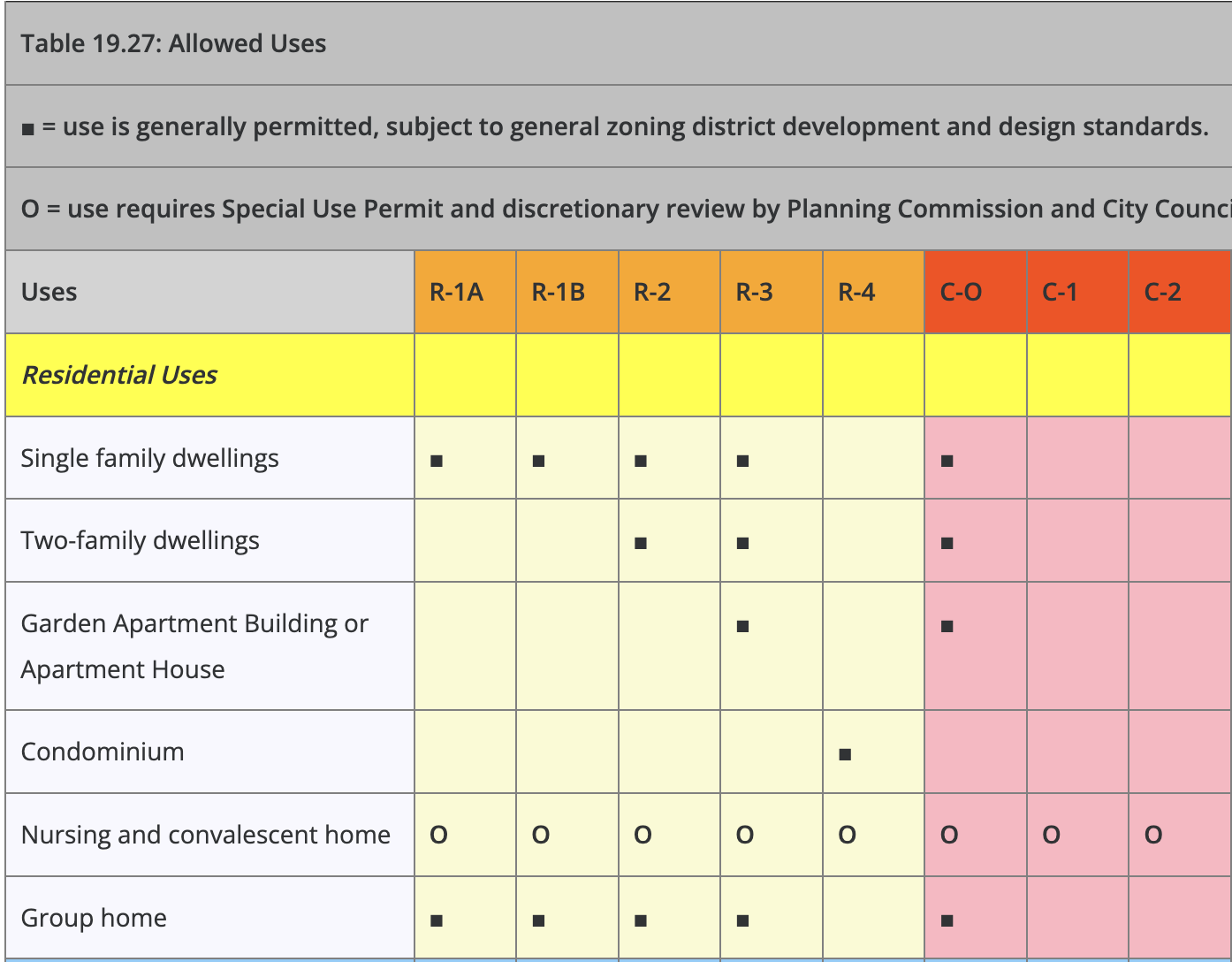
Task: Click Single family dwellings C-O square marker
Action: [x=947, y=461]
